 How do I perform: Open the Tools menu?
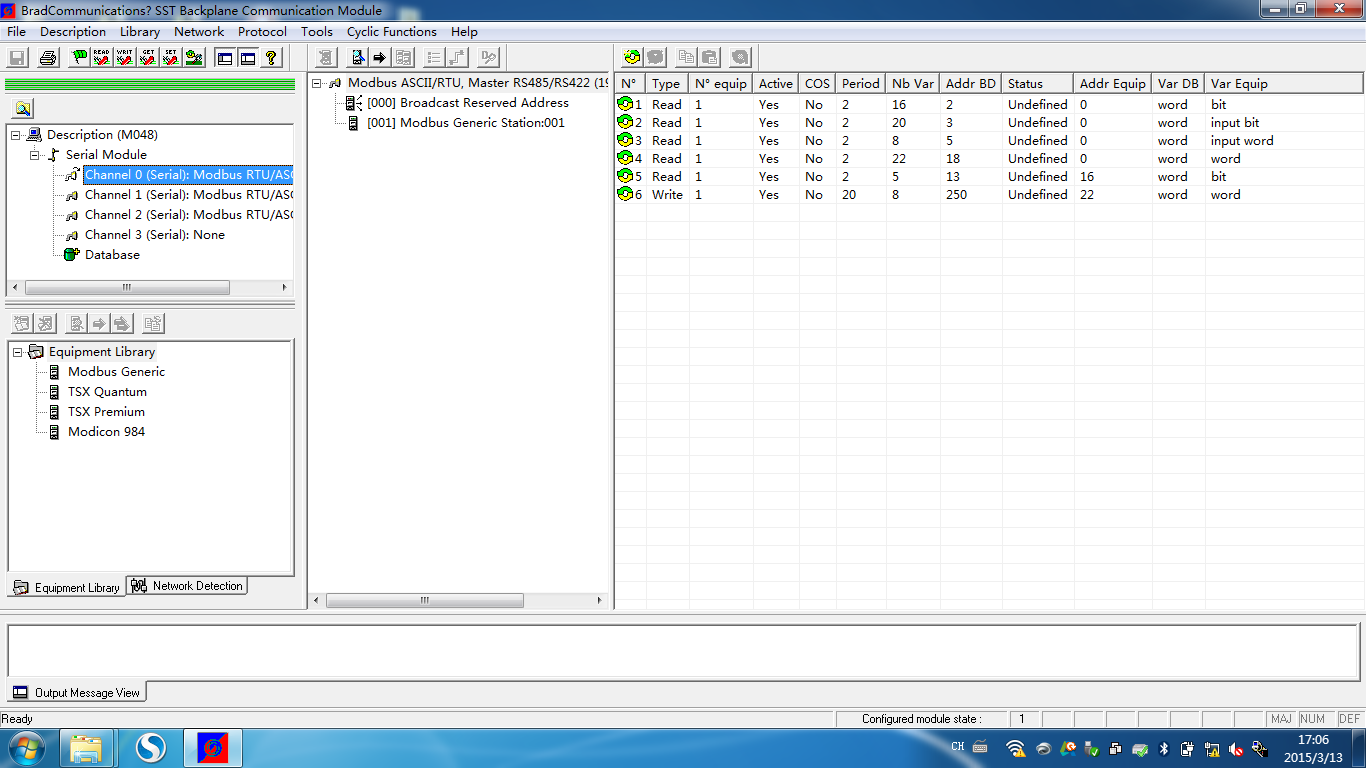coord(317,31)
